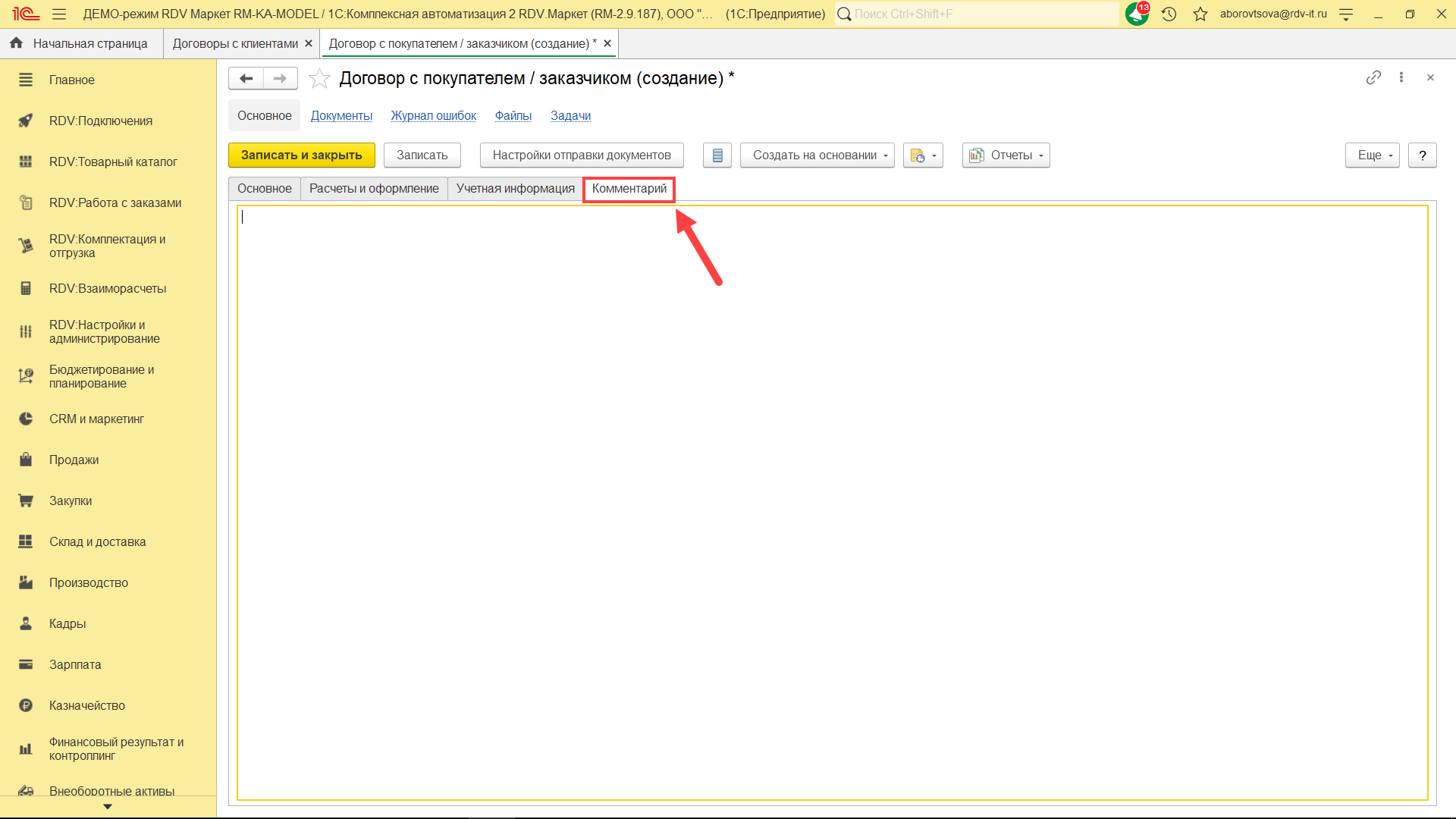1456x819 pixels.
Task: Open the Журнал ошибок link
Action: [x=433, y=116]
